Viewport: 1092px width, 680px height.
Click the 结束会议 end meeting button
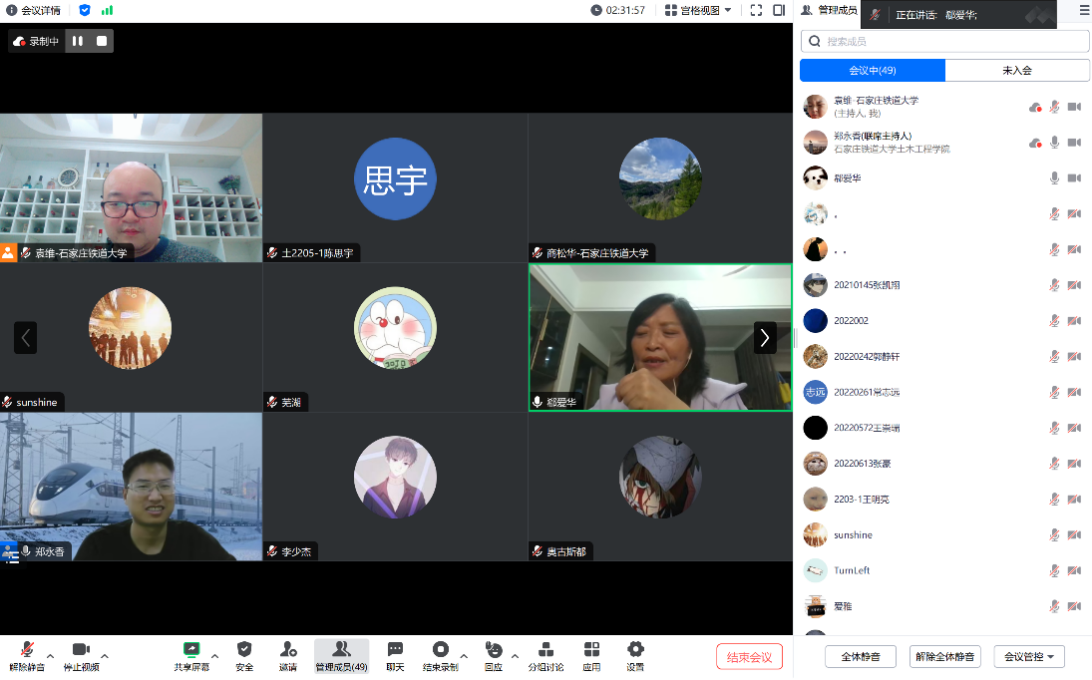point(749,657)
